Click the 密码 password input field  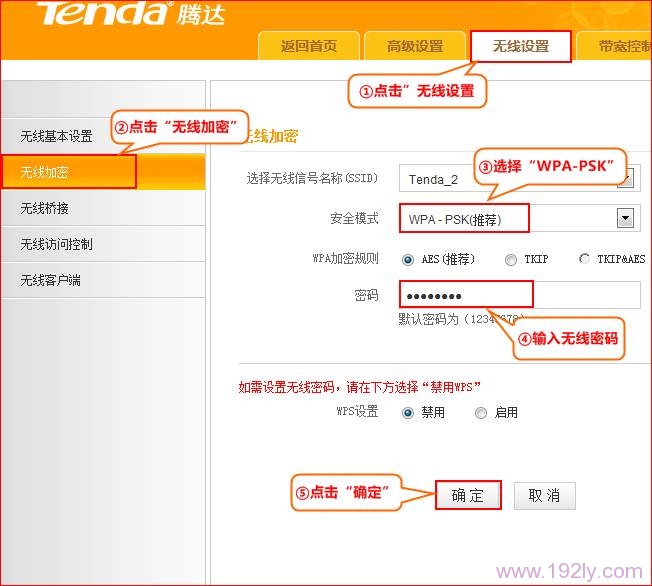click(520, 295)
